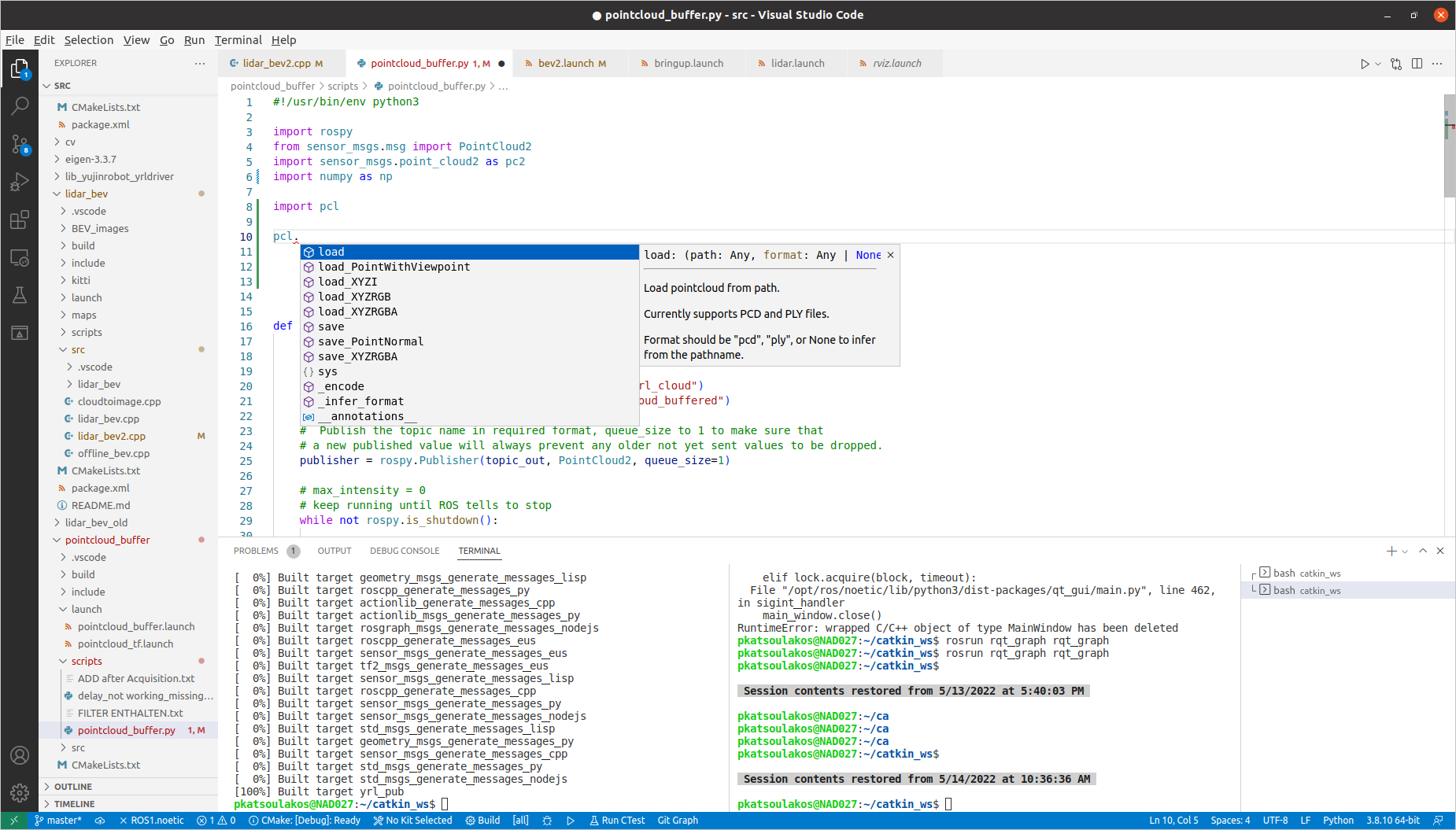Switch to the DEBUG CONSOLE tab
This screenshot has width=1456, height=830.
pyautogui.click(x=404, y=551)
